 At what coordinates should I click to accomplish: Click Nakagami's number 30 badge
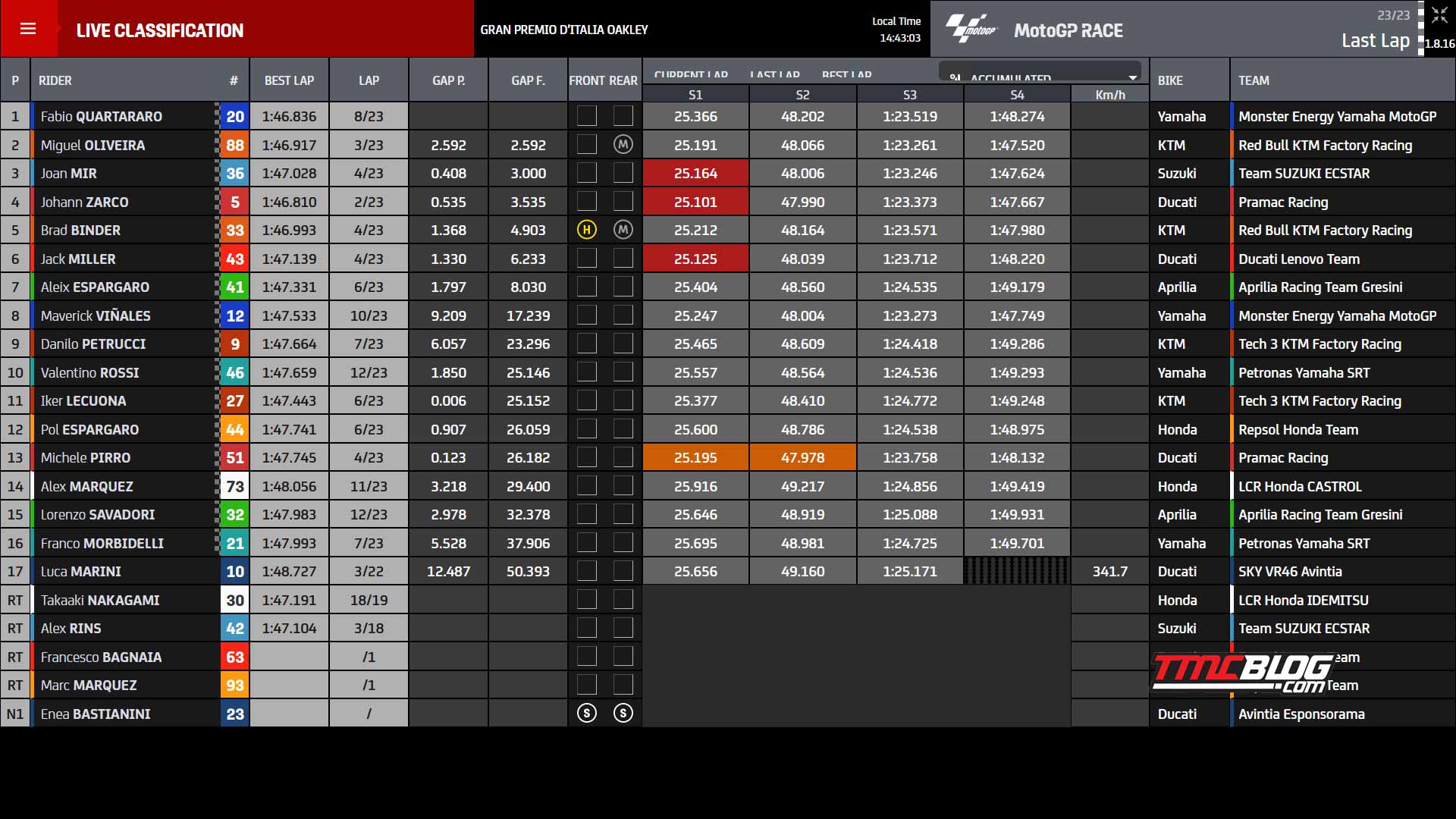[235, 600]
